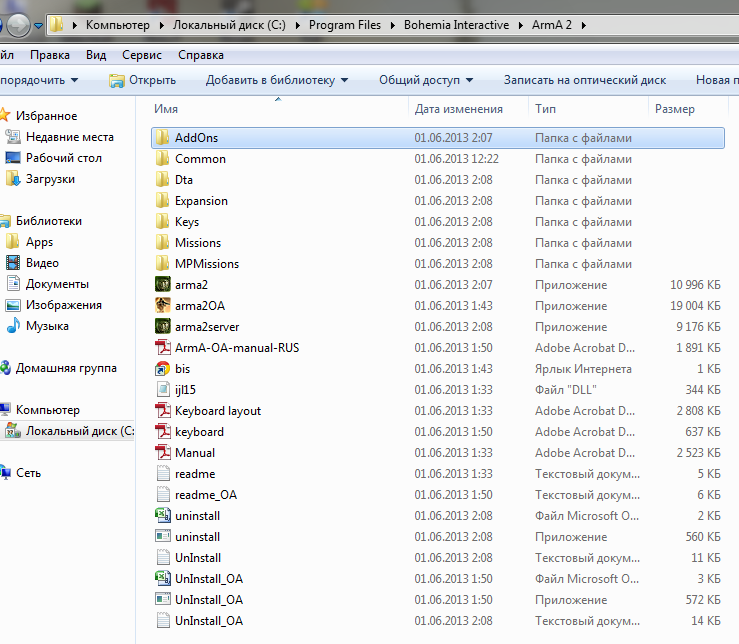The width and height of the screenshot is (739, 644).
Task: Open Локальный диск (C:) in sidebar
Action: tap(78, 431)
